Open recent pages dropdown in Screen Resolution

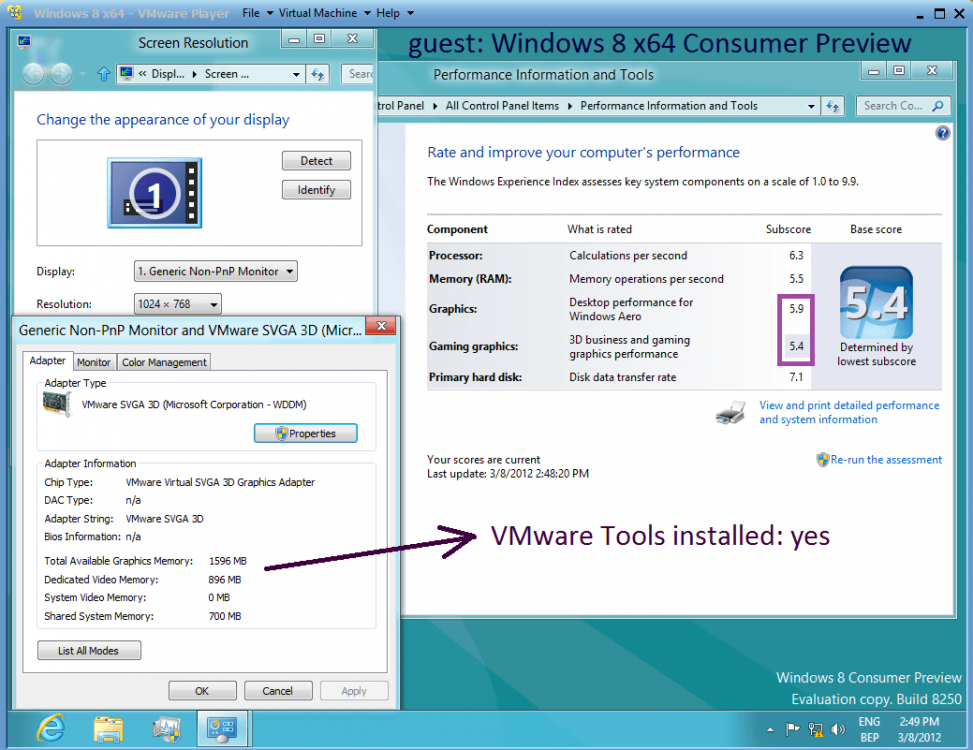pyautogui.click(x=83, y=74)
